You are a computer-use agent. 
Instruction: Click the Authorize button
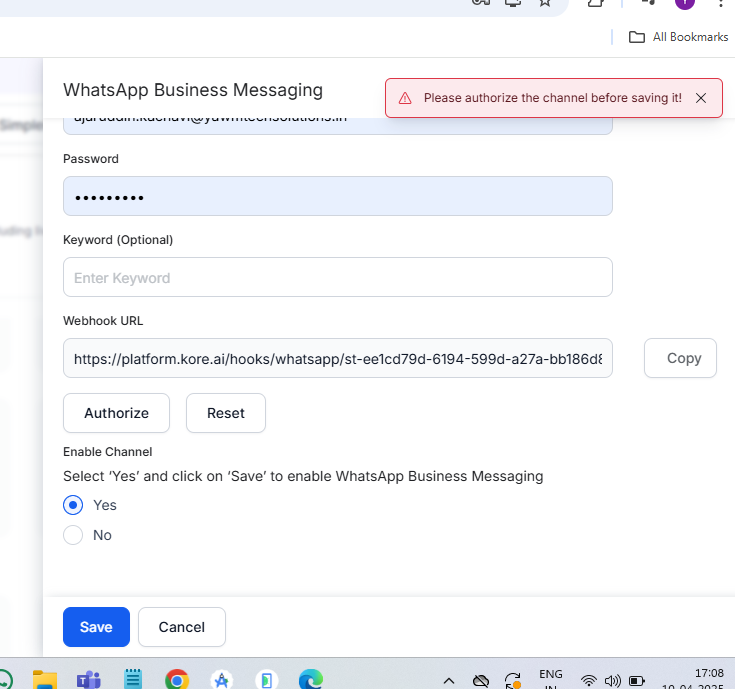tap(116, 413)
